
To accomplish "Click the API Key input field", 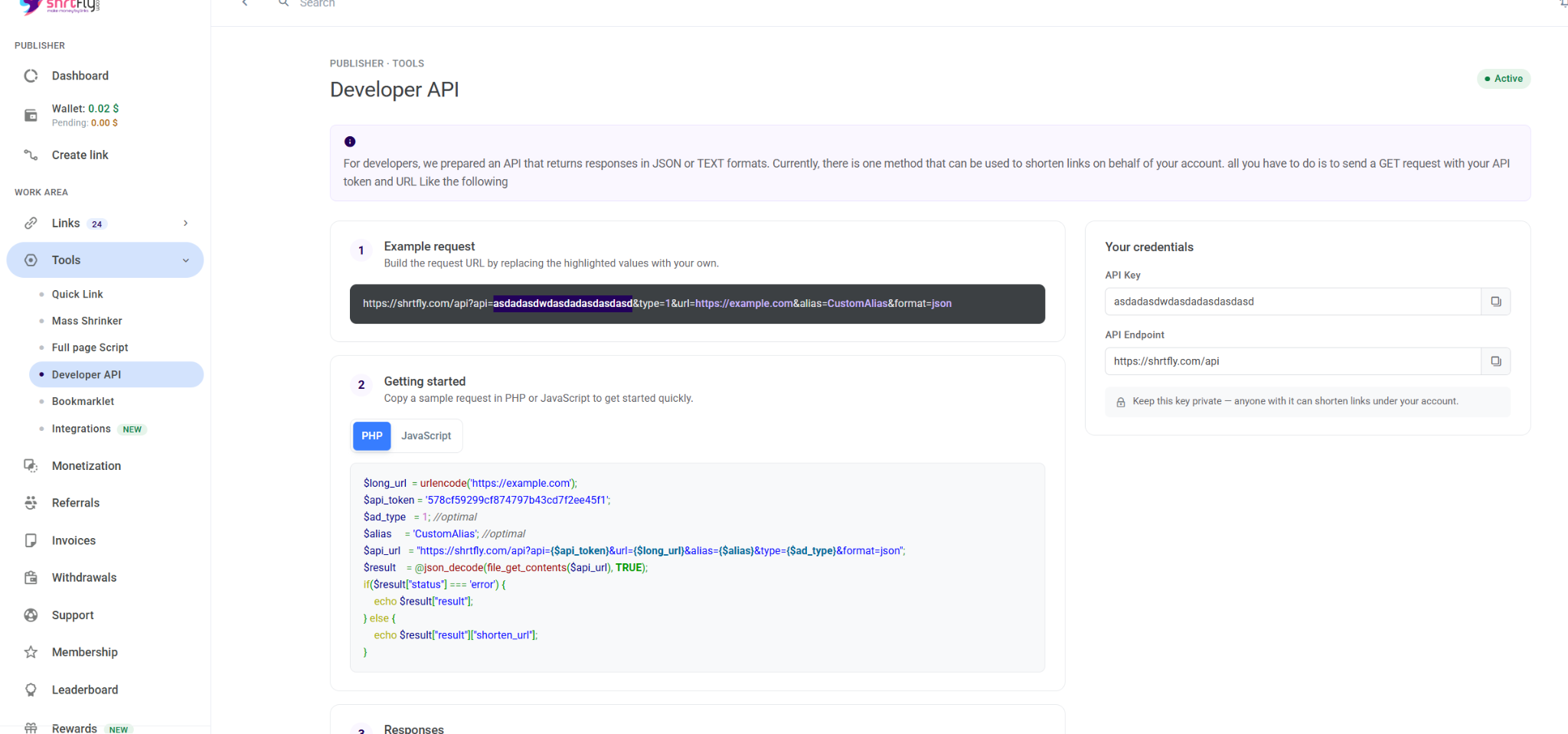I will tap(1292, 302).
